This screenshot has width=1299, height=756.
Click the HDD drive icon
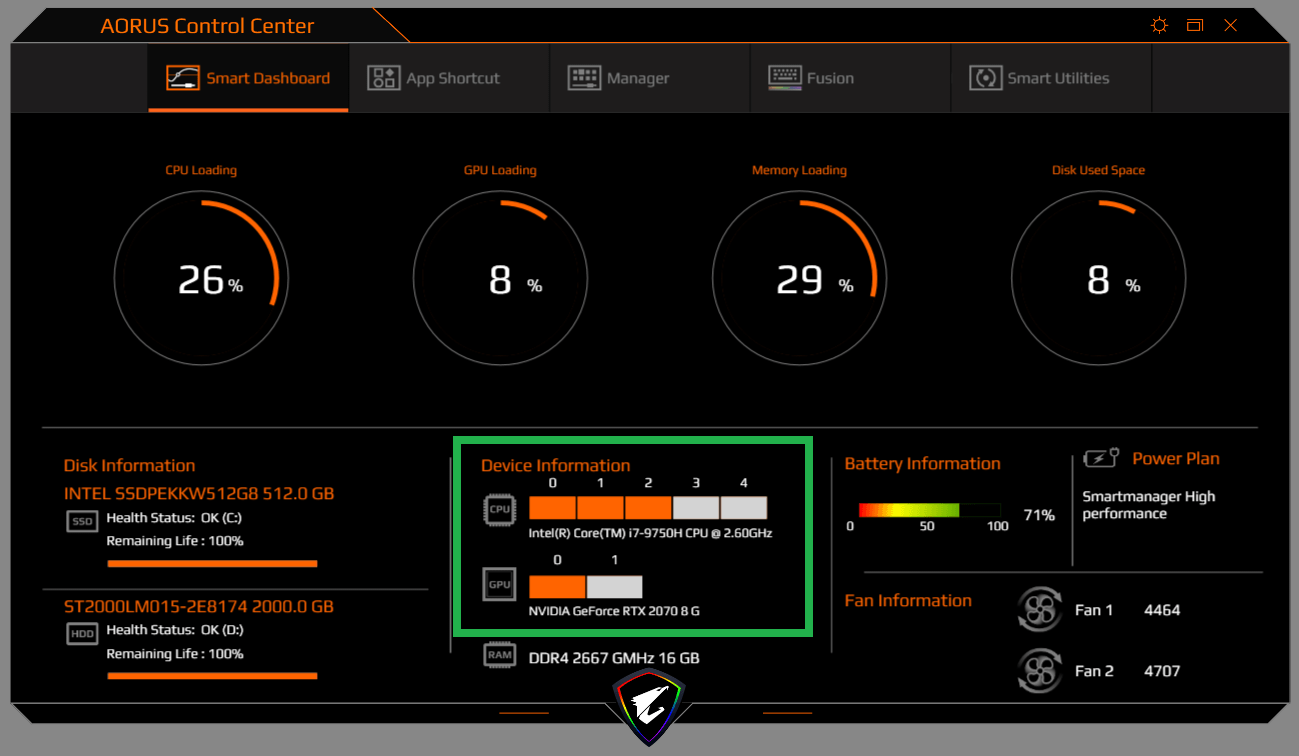pyautogui.click(x=82, y=633)
